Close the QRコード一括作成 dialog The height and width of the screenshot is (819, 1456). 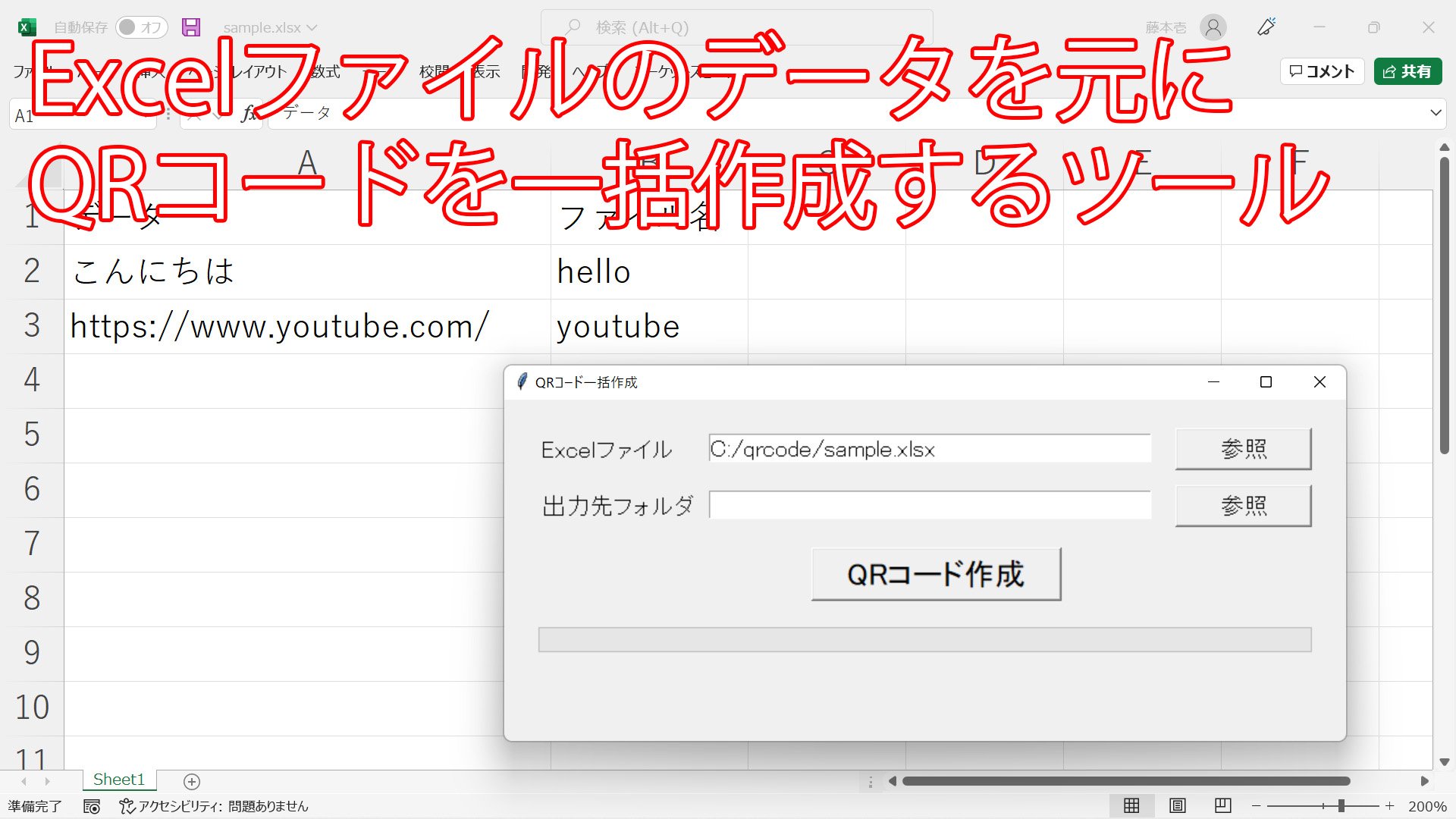pyautogui.click(x=1319, y=382)
